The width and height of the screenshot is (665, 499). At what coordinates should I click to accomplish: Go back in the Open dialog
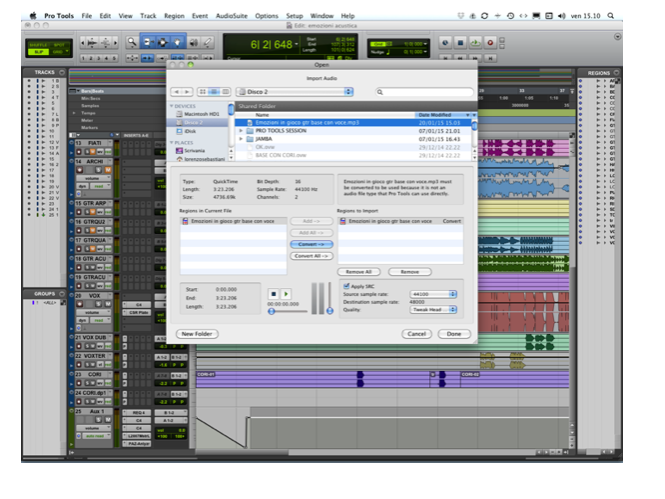[x=176, y=92]
